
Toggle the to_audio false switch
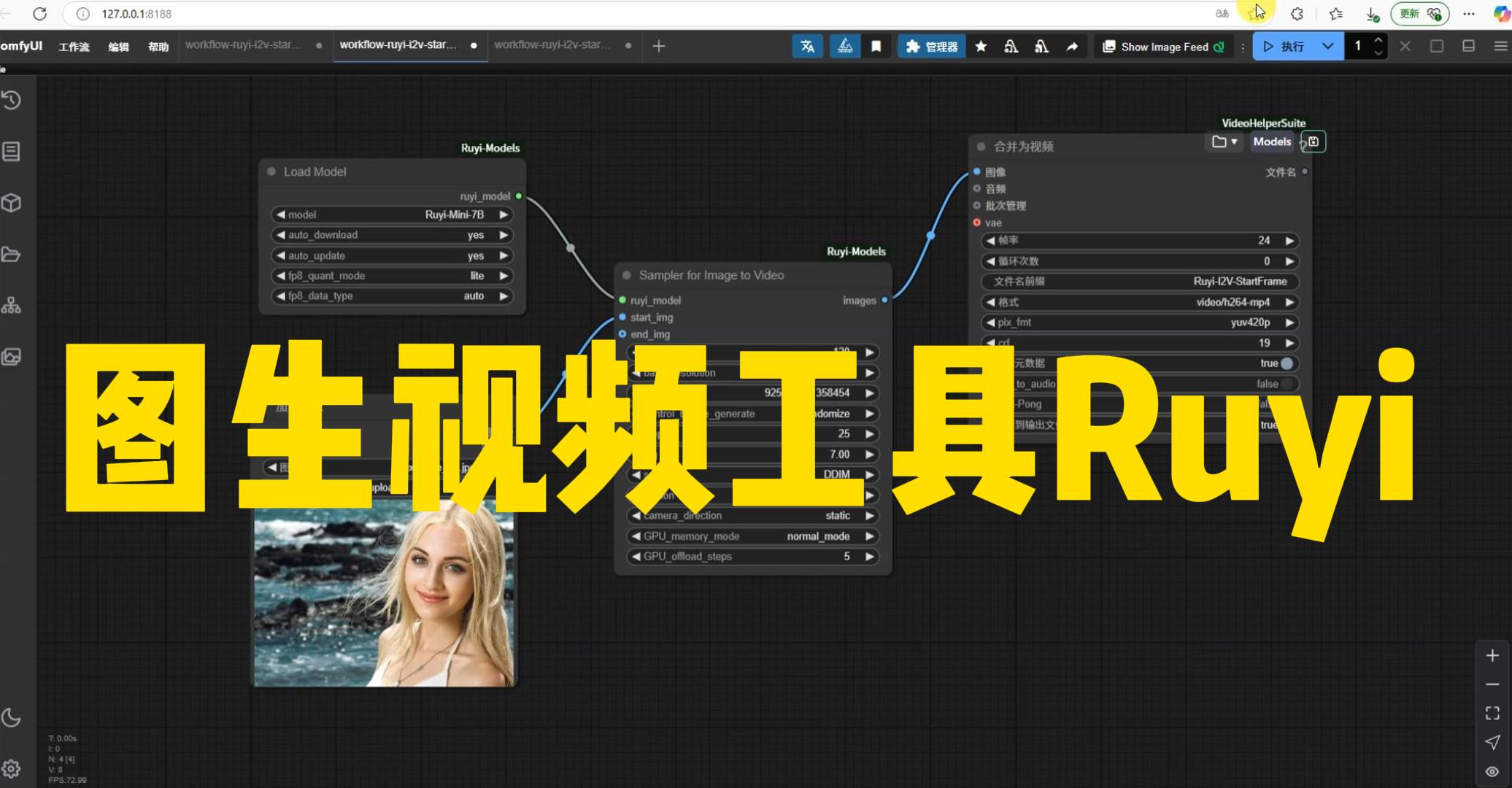pyautogui.click(x=1288, y=384)
